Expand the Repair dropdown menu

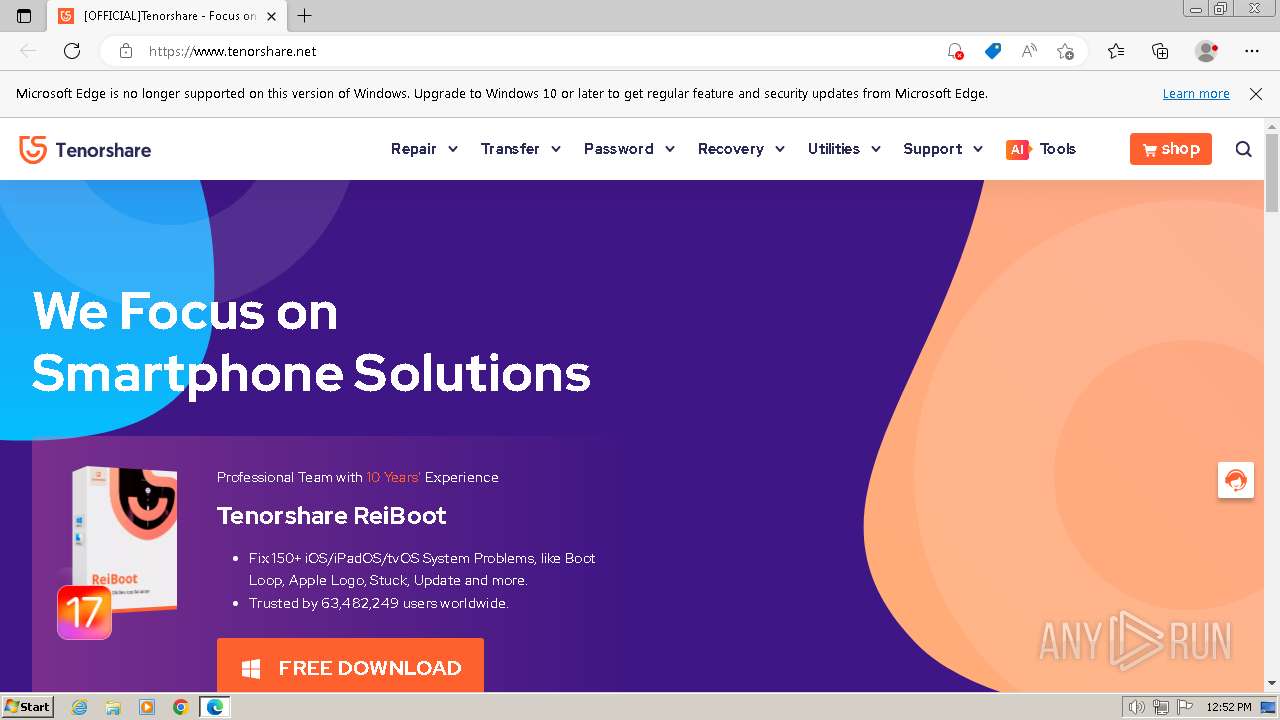pos(424,149)
